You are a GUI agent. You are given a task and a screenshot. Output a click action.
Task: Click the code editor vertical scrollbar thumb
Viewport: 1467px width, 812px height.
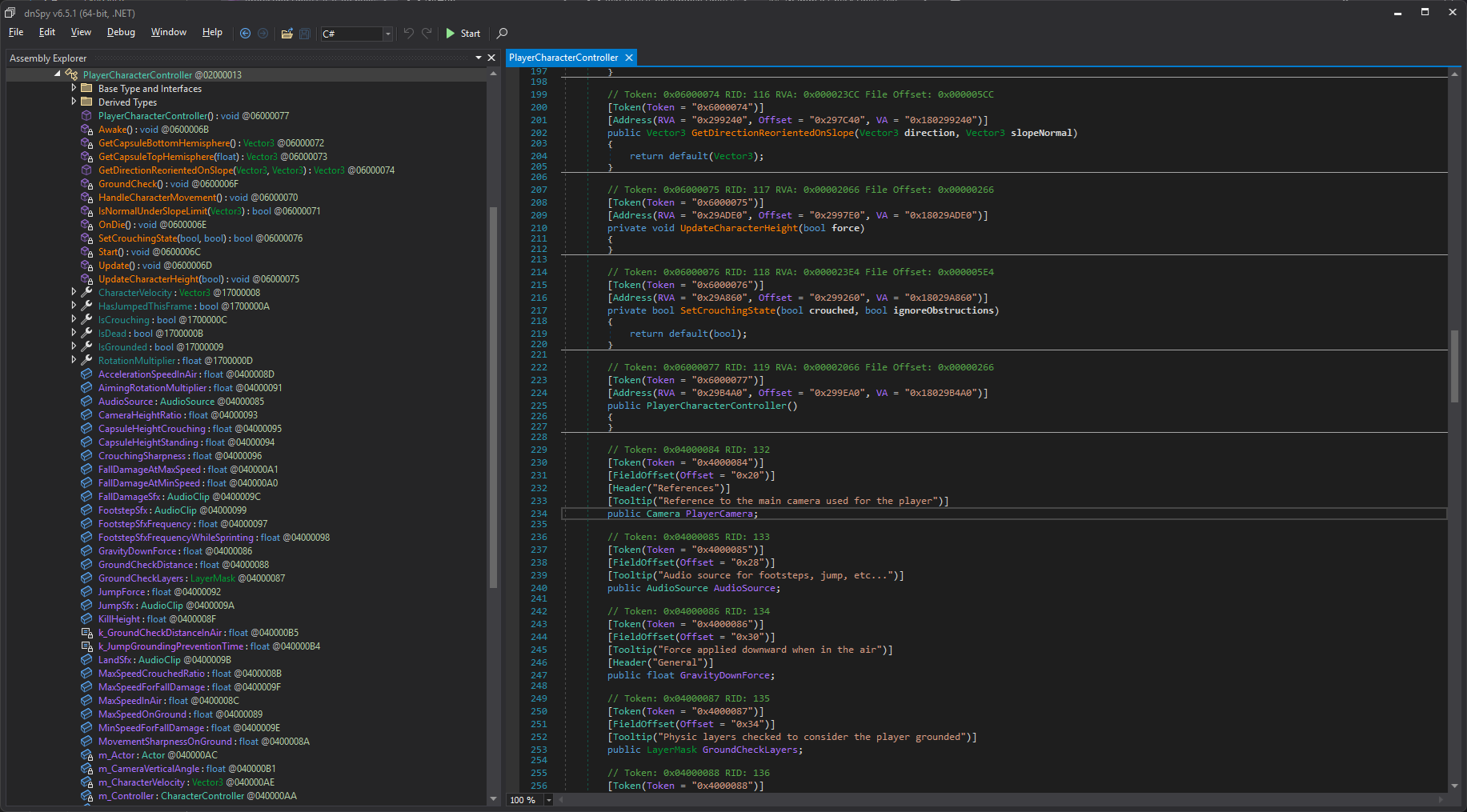[1454, 365]
